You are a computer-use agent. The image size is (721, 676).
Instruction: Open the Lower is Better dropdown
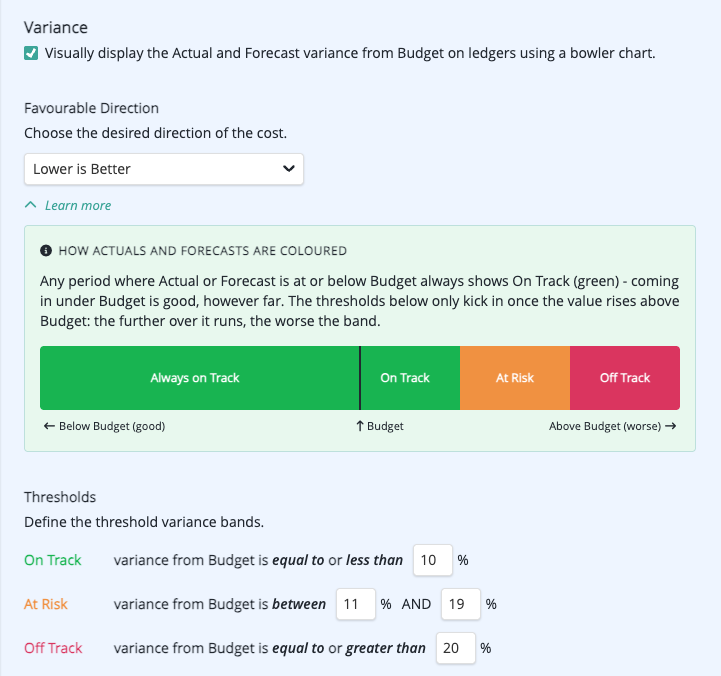(164, 169)
